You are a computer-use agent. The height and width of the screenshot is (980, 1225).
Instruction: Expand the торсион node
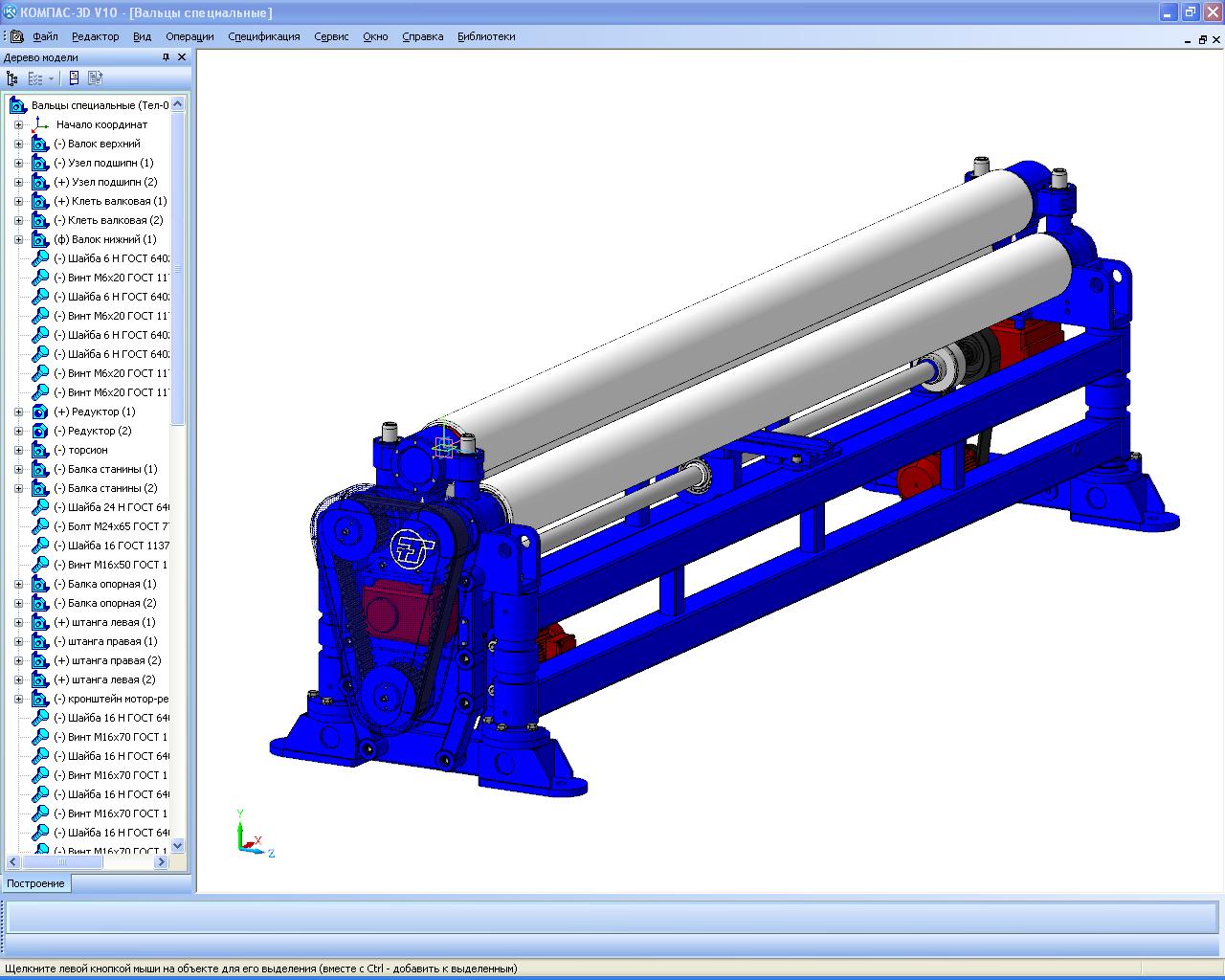18,450
